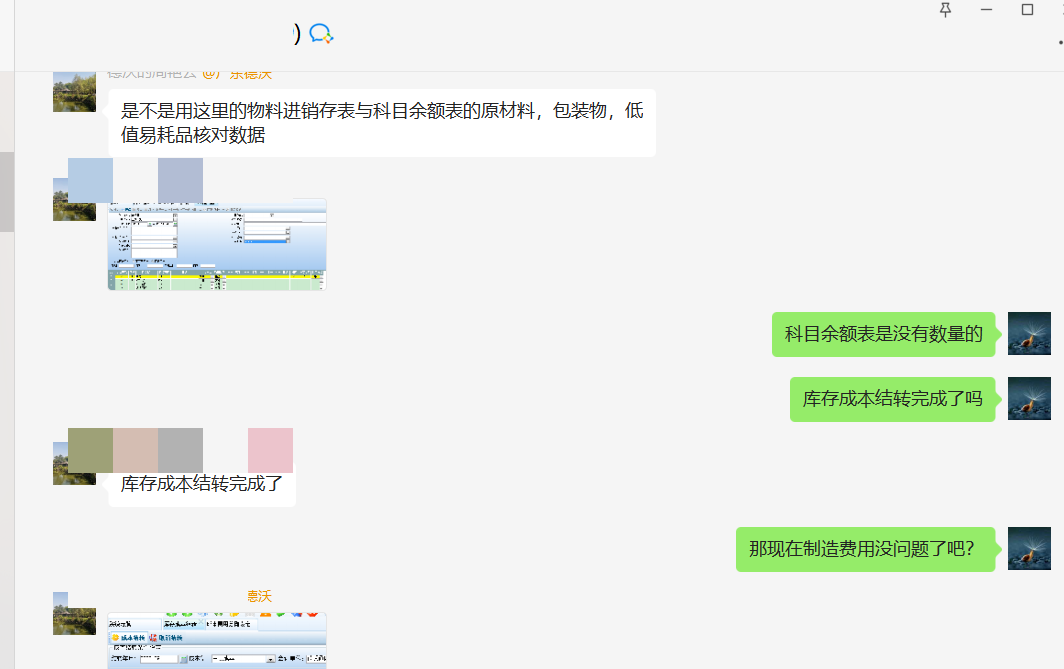Select the green 科目余额表是没有数量的 bubble

(x=883, y=334)
